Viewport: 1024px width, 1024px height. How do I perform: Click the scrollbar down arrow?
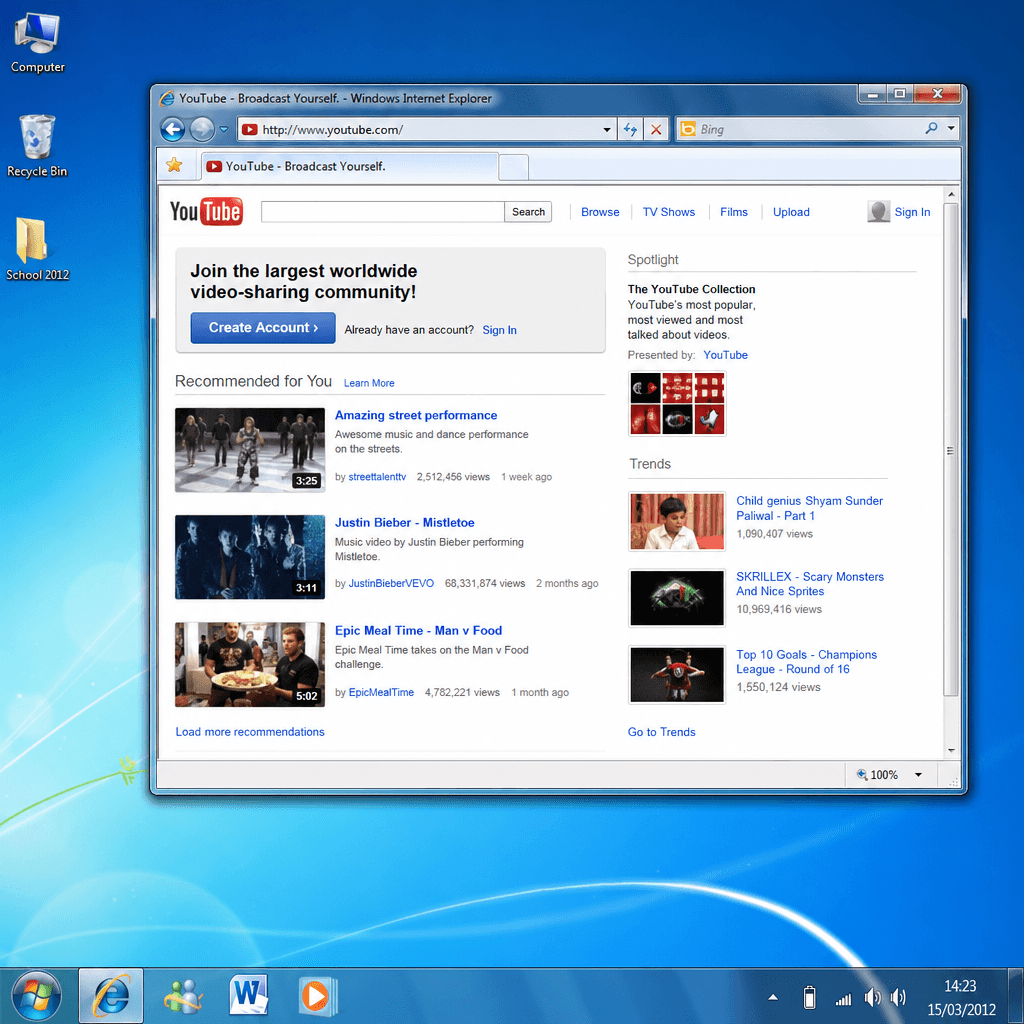coord(951,750)
